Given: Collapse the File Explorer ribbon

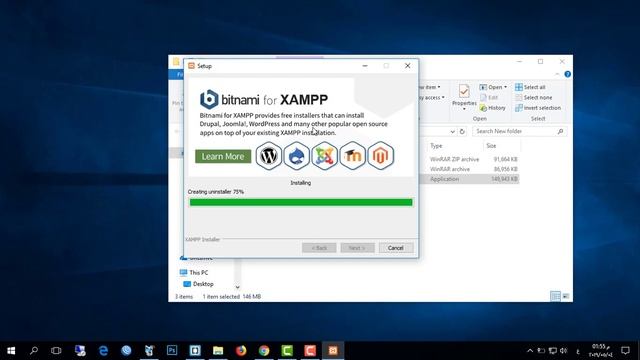Looking at the screenshot, I should (557, 74).
